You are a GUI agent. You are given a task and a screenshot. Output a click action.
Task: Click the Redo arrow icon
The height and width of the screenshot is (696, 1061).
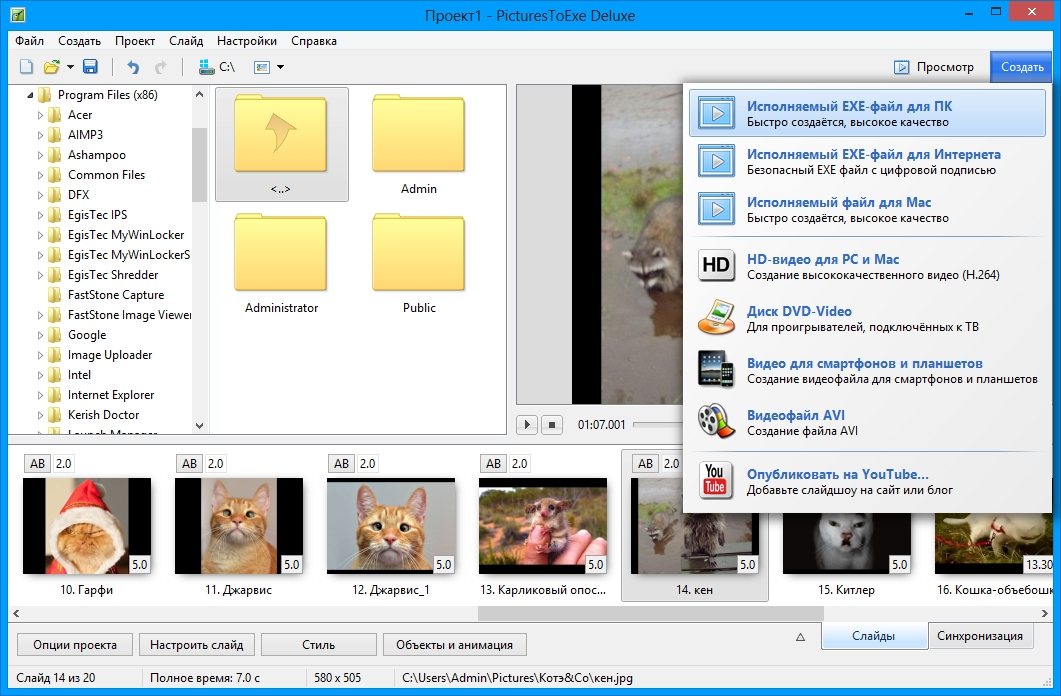(160, 66)
